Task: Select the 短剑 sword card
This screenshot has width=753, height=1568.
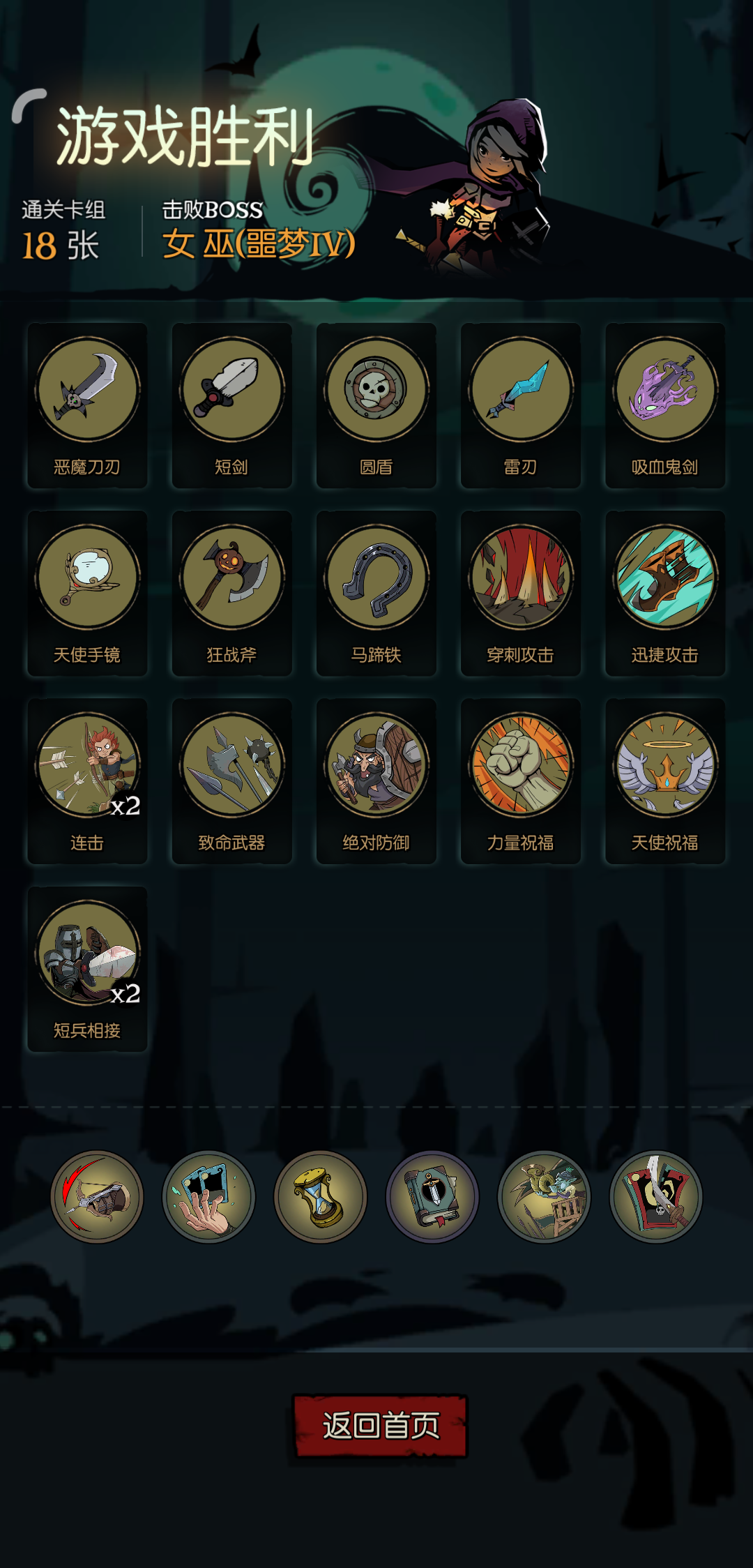Action: pyautogui.click(x=231, y=405)
